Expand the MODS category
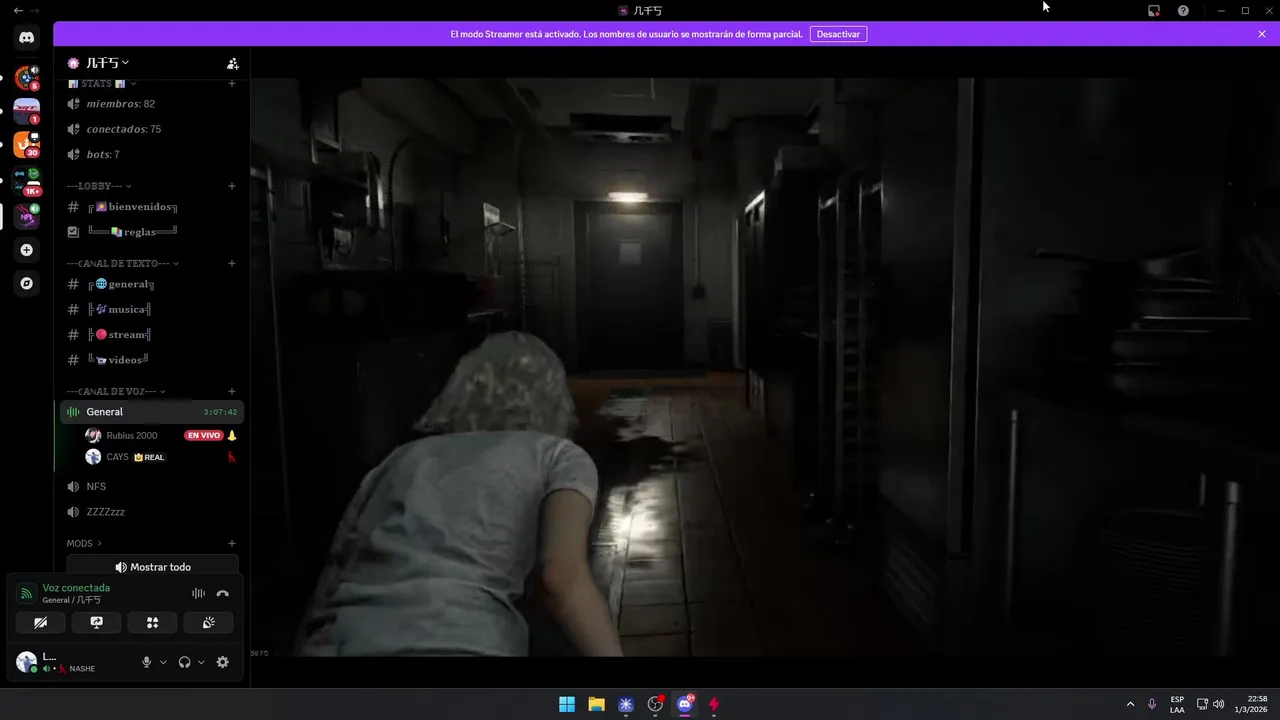The width and height of the screenshot is (1280, 720). [x=84, y=544]
